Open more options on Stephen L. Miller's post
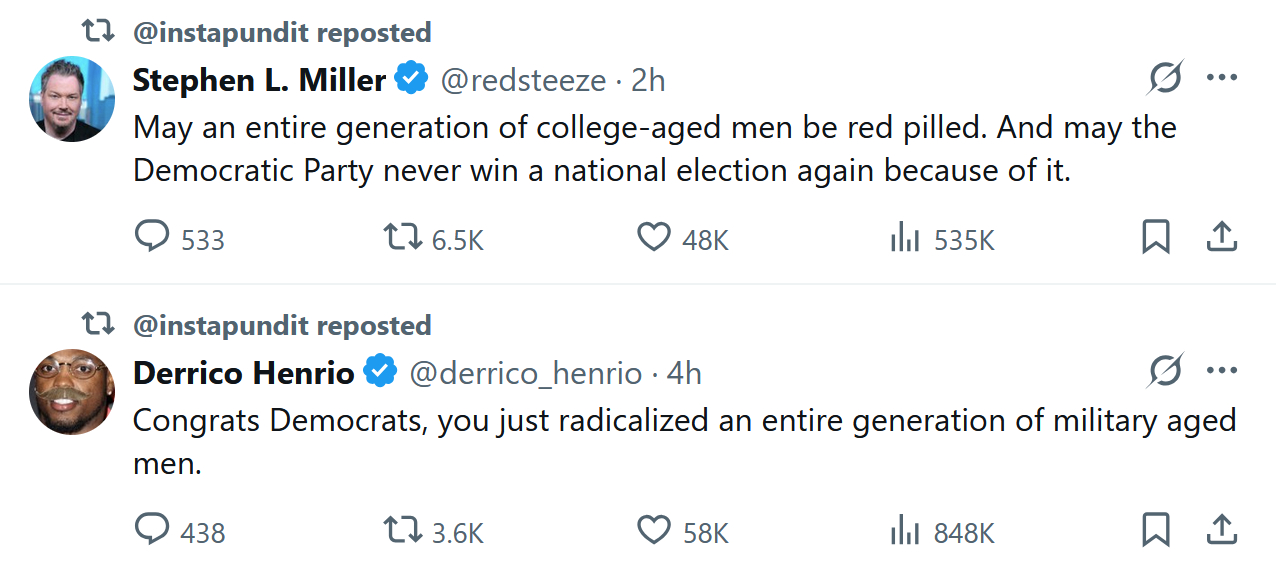Screen dimensions: 1276x571 click(1222, 78)
